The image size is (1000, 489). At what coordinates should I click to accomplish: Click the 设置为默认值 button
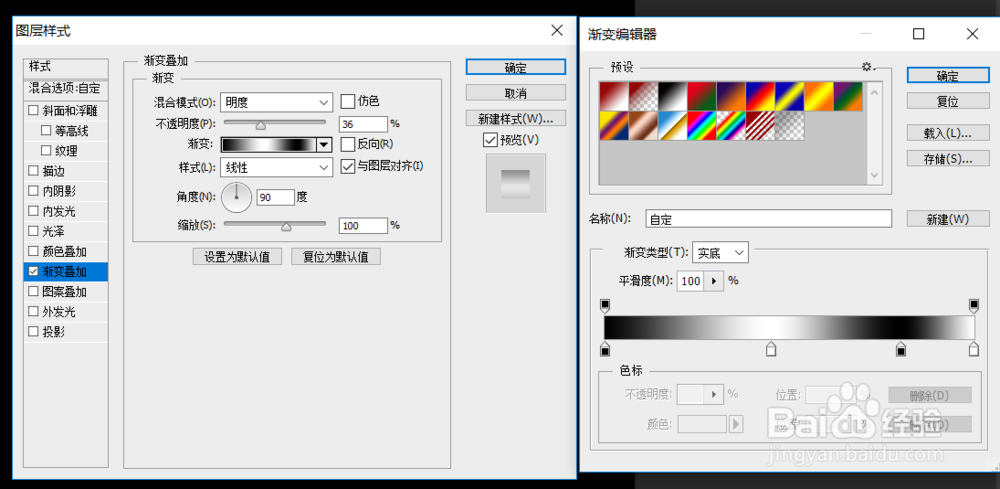click(x=237, y=256)
